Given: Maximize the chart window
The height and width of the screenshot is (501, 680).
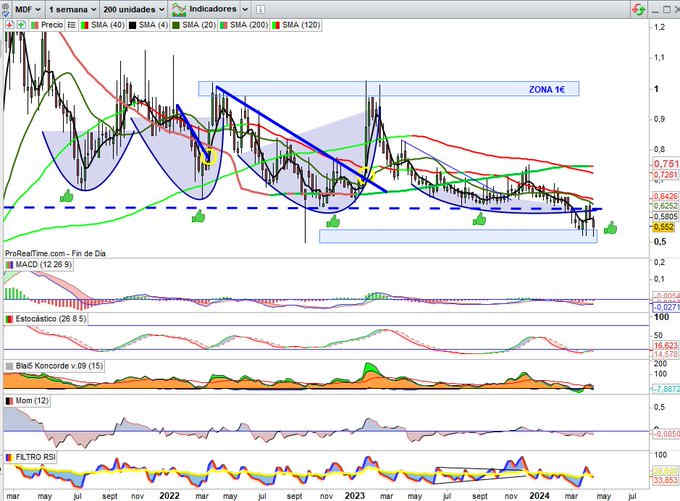Looking at the screenshot, I should click(x=667, y=10).
